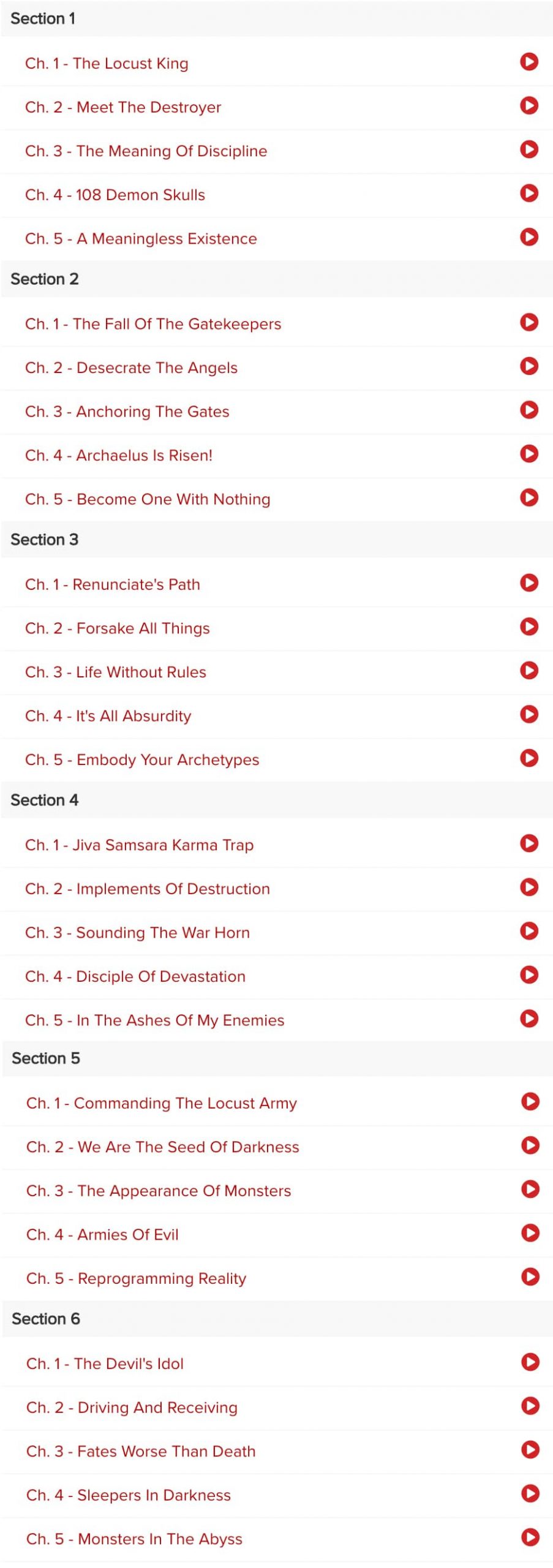Click play button for Jiva Samsara Karma Trap
553x1568 pixels.
point(529,843)
